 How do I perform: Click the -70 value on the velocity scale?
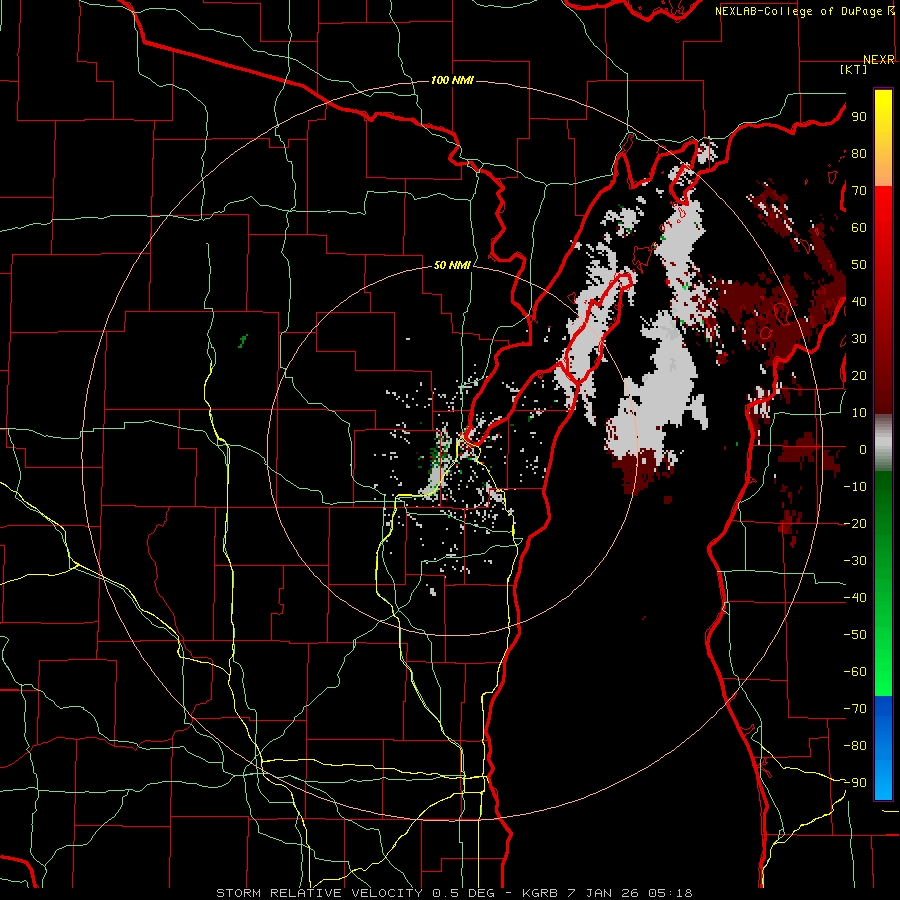click(855, 709)
